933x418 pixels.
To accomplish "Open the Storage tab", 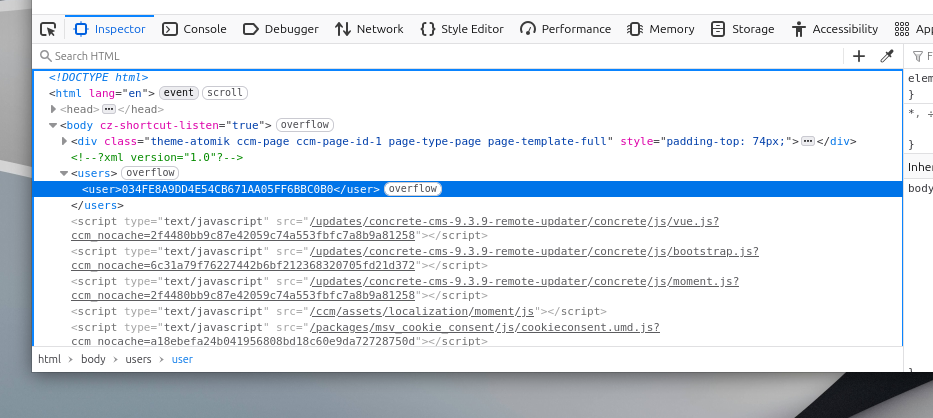I will point(743,29).
